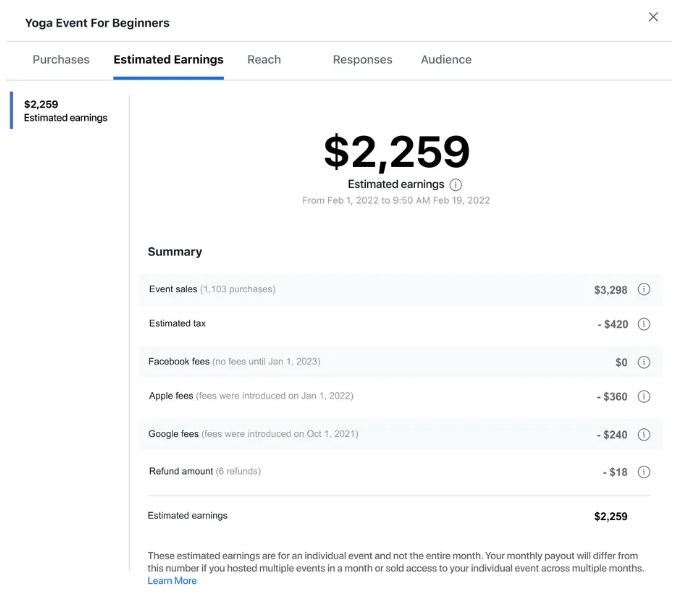Go to the Responses tab
Image resolution: width=673 pixels, height=597 pixels.
point(362,59)
